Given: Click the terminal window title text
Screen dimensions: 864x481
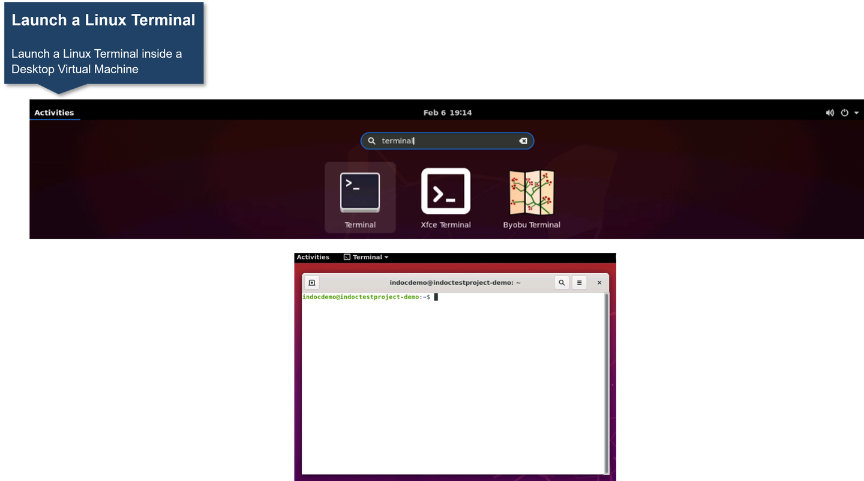Looking at the screenshot, I should (455, 283).
